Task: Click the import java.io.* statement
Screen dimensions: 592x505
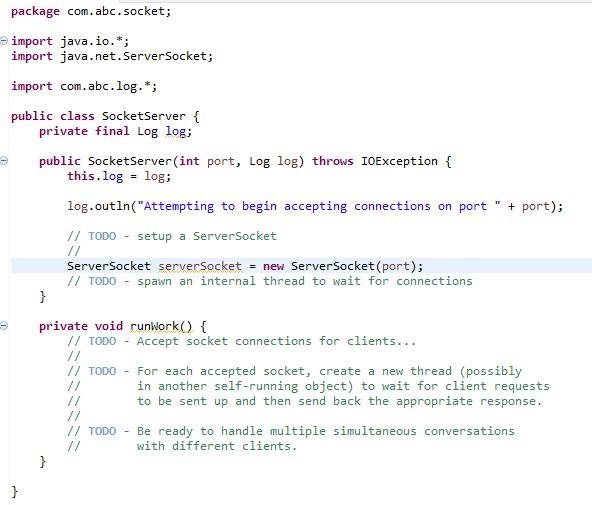Action: [70, 41]
